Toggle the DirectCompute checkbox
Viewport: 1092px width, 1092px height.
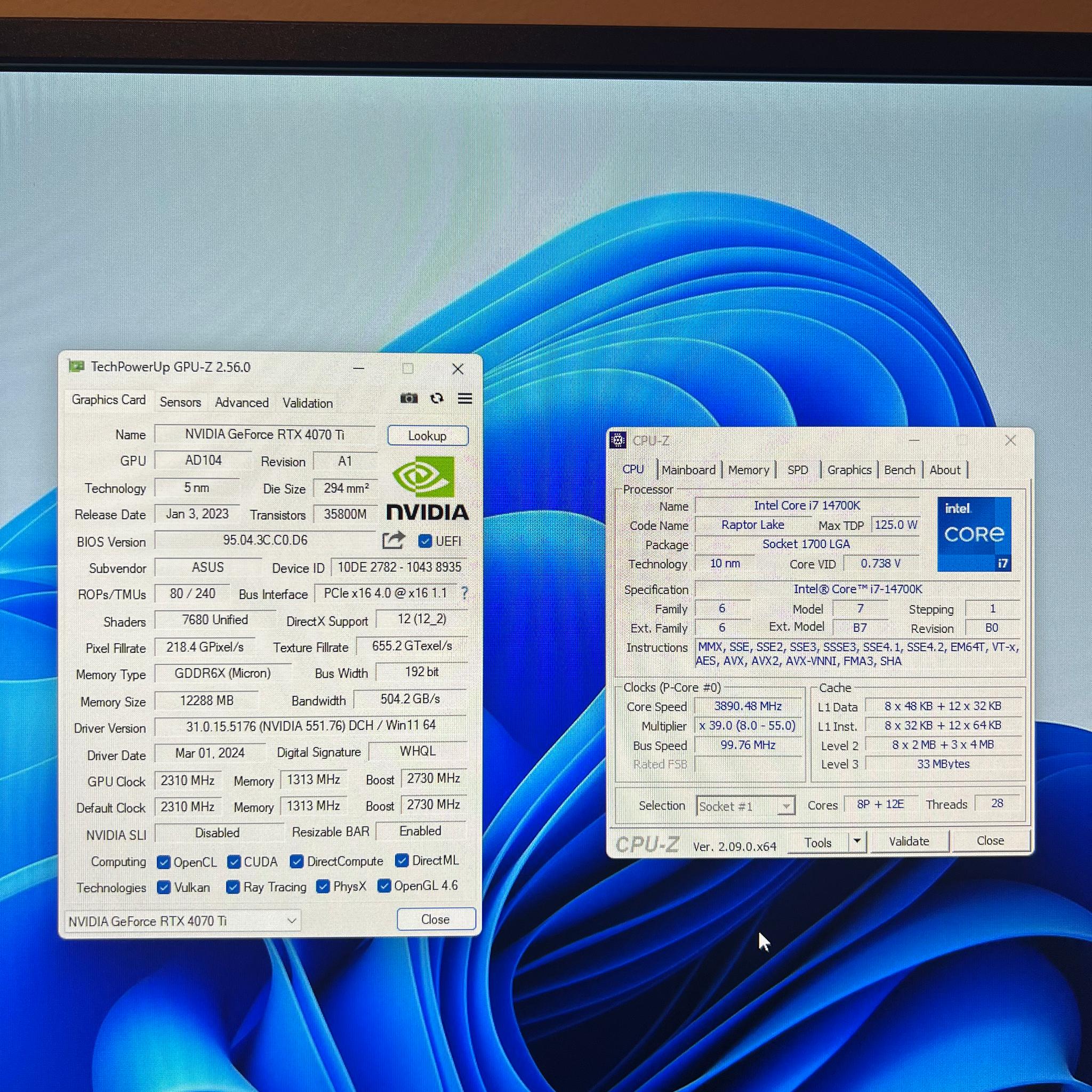[x=296, y=862]
